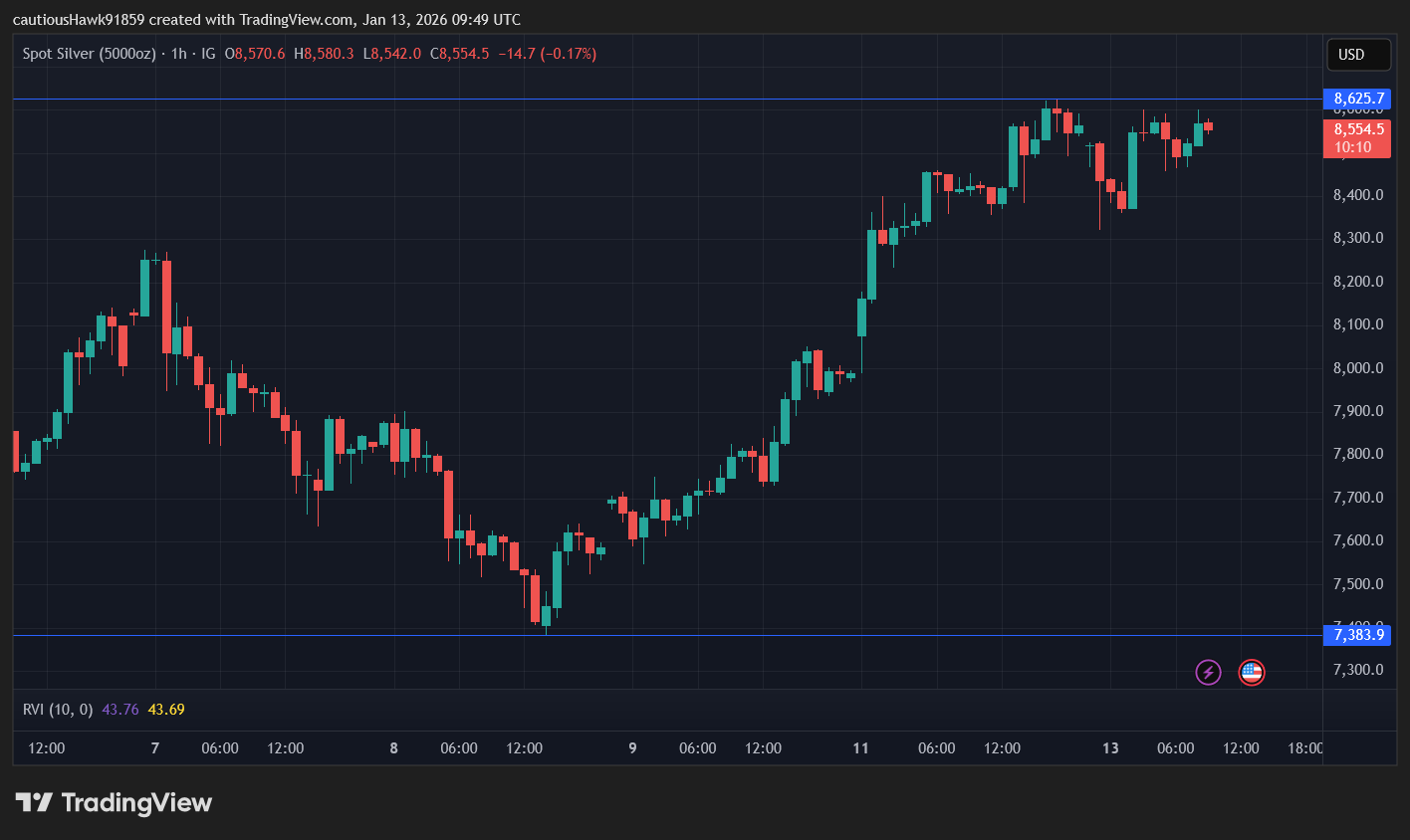Click the purple lightning bolt event icon
This screenshot has width=1410, height=840.
pyautogui.click(x=1208, y=672)
